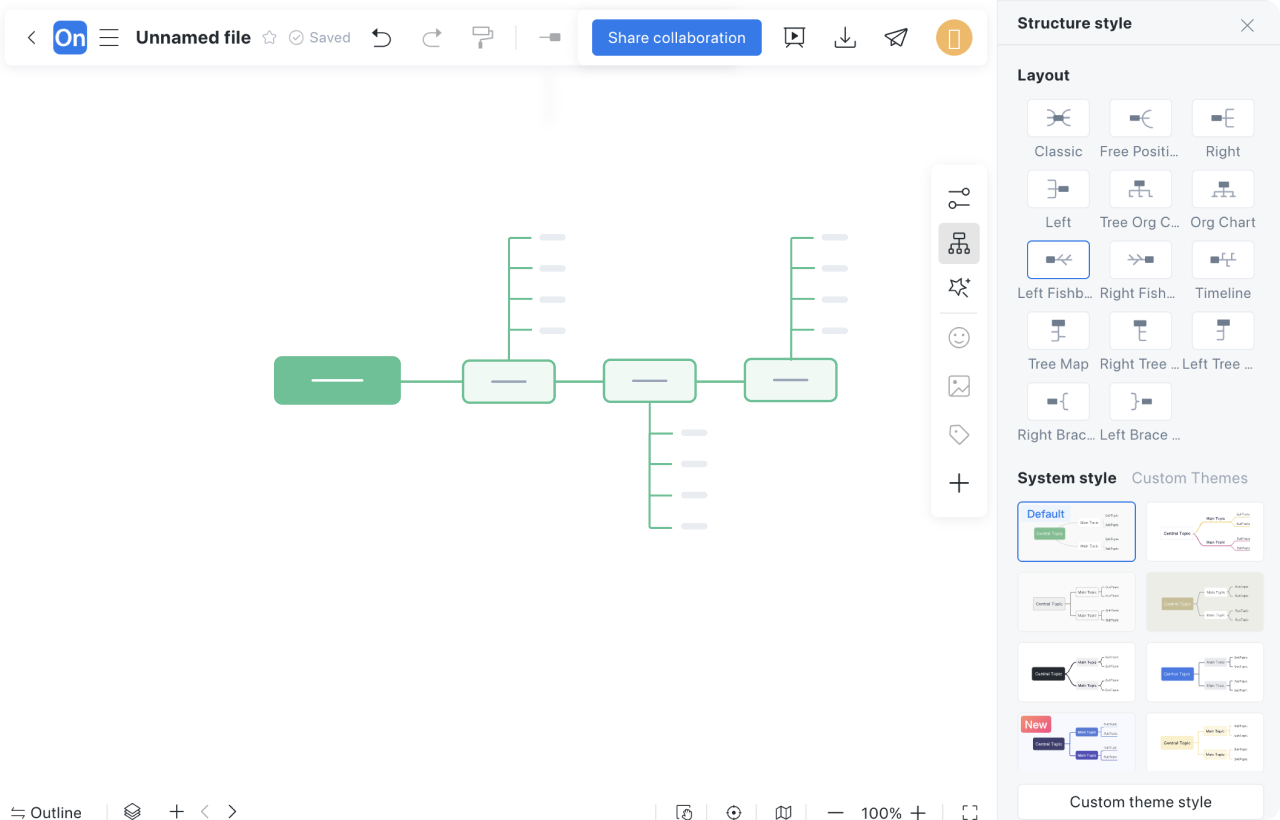This screenshot has width=1280, height=820.
Task: Open the AI sparkle style panel
Action: (x=959, y=288)
